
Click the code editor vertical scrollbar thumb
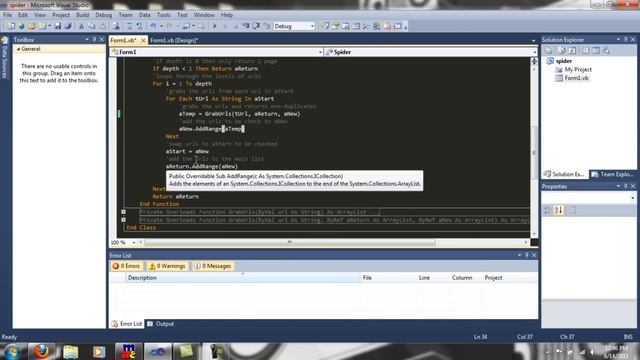click(534, 152)
